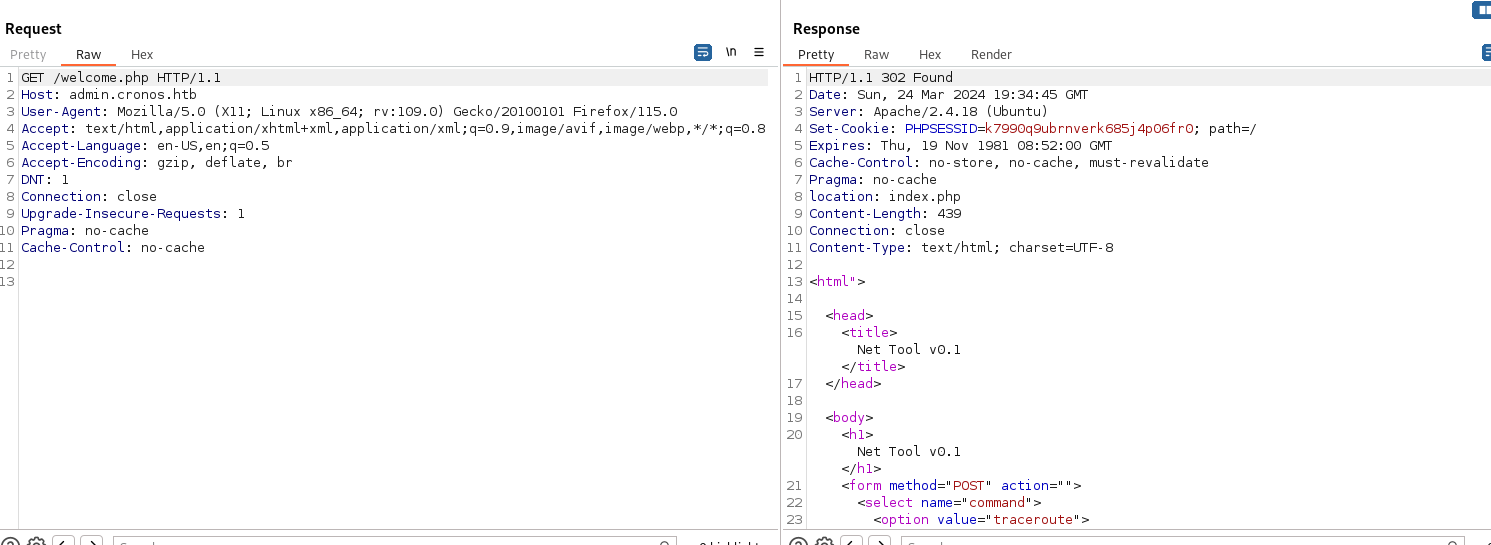
Task: Click the <body> tag on response line 19
Action: click(849, 418)
